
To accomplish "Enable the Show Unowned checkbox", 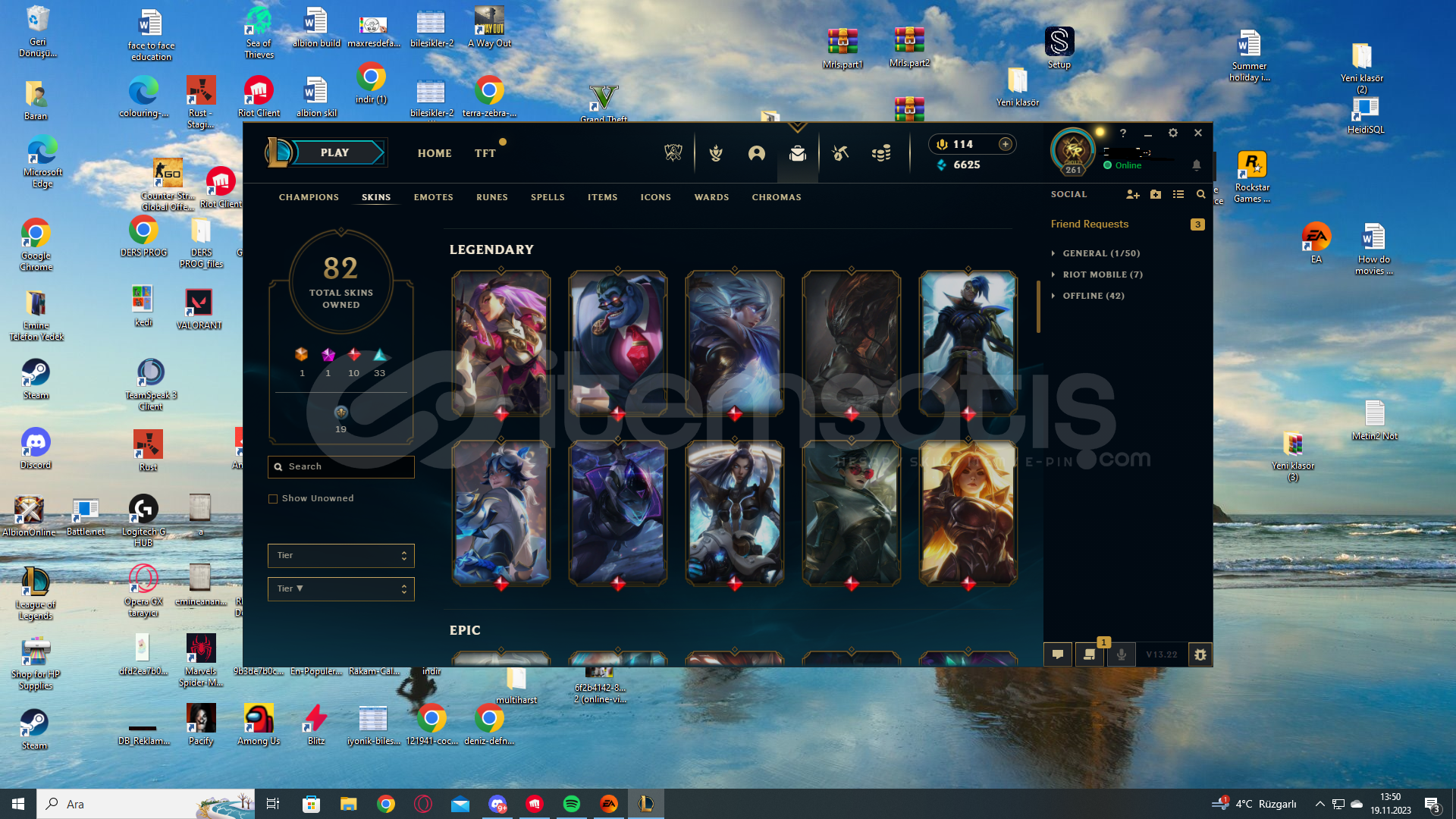I will pyautogui.click(x=273, y=499).
